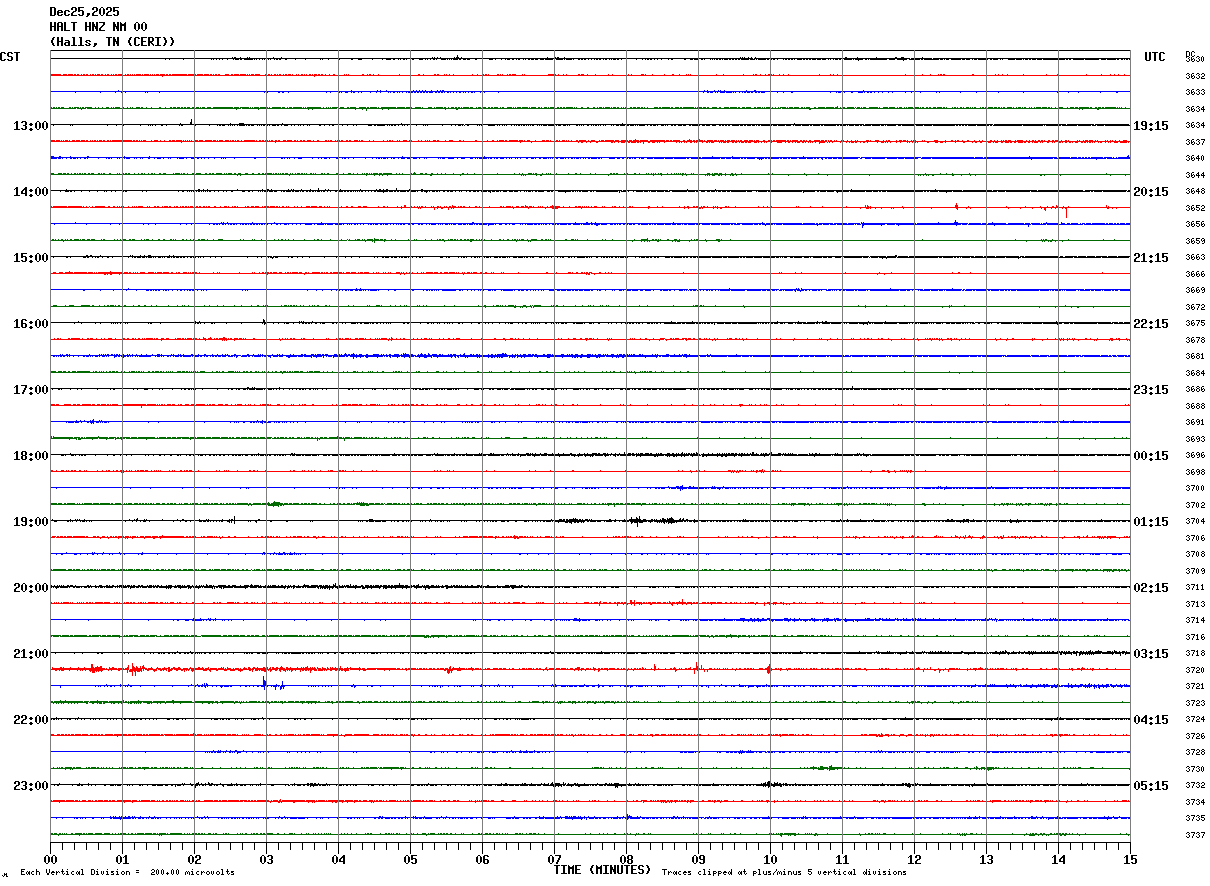
Task: Click the DC offset value 3640
Action: click(x=1195, y=158)
